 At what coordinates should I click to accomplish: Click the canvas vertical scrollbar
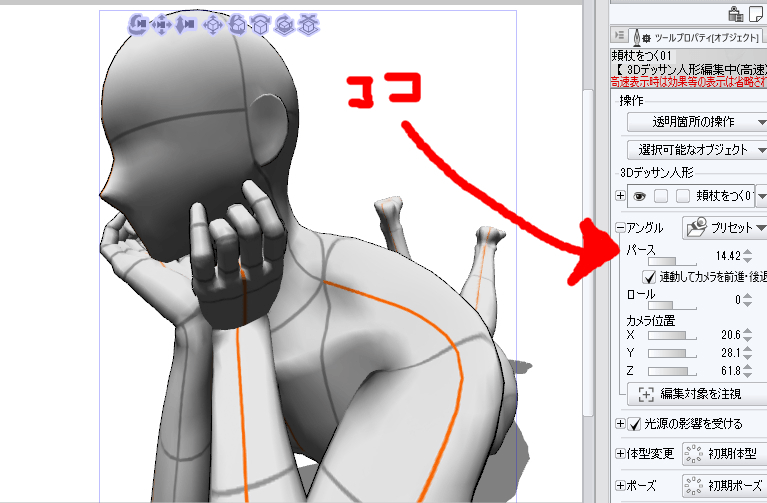[588, 252]
